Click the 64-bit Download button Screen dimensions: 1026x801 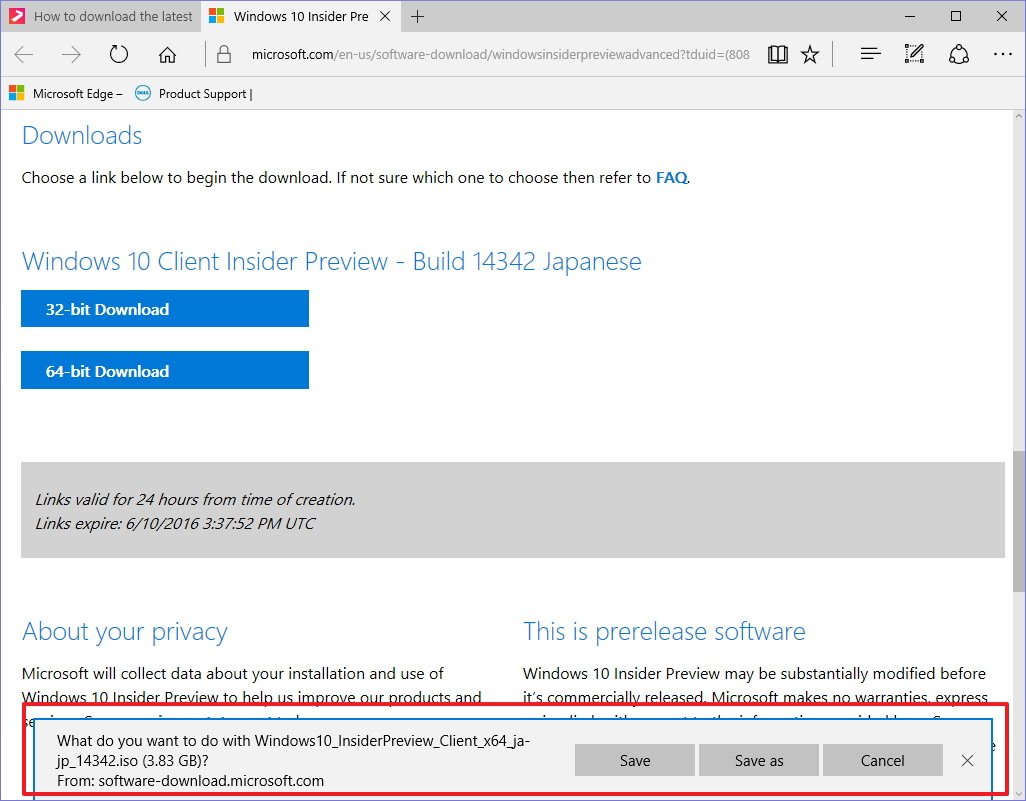click(165, 370)
